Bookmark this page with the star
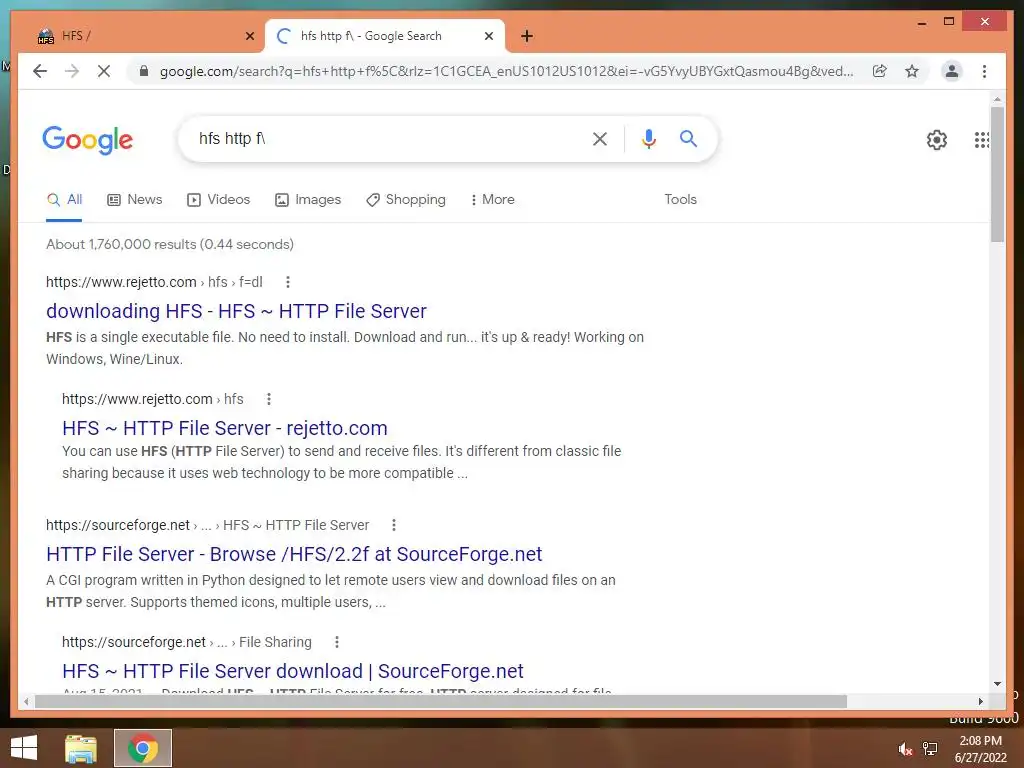 point(912,71)
